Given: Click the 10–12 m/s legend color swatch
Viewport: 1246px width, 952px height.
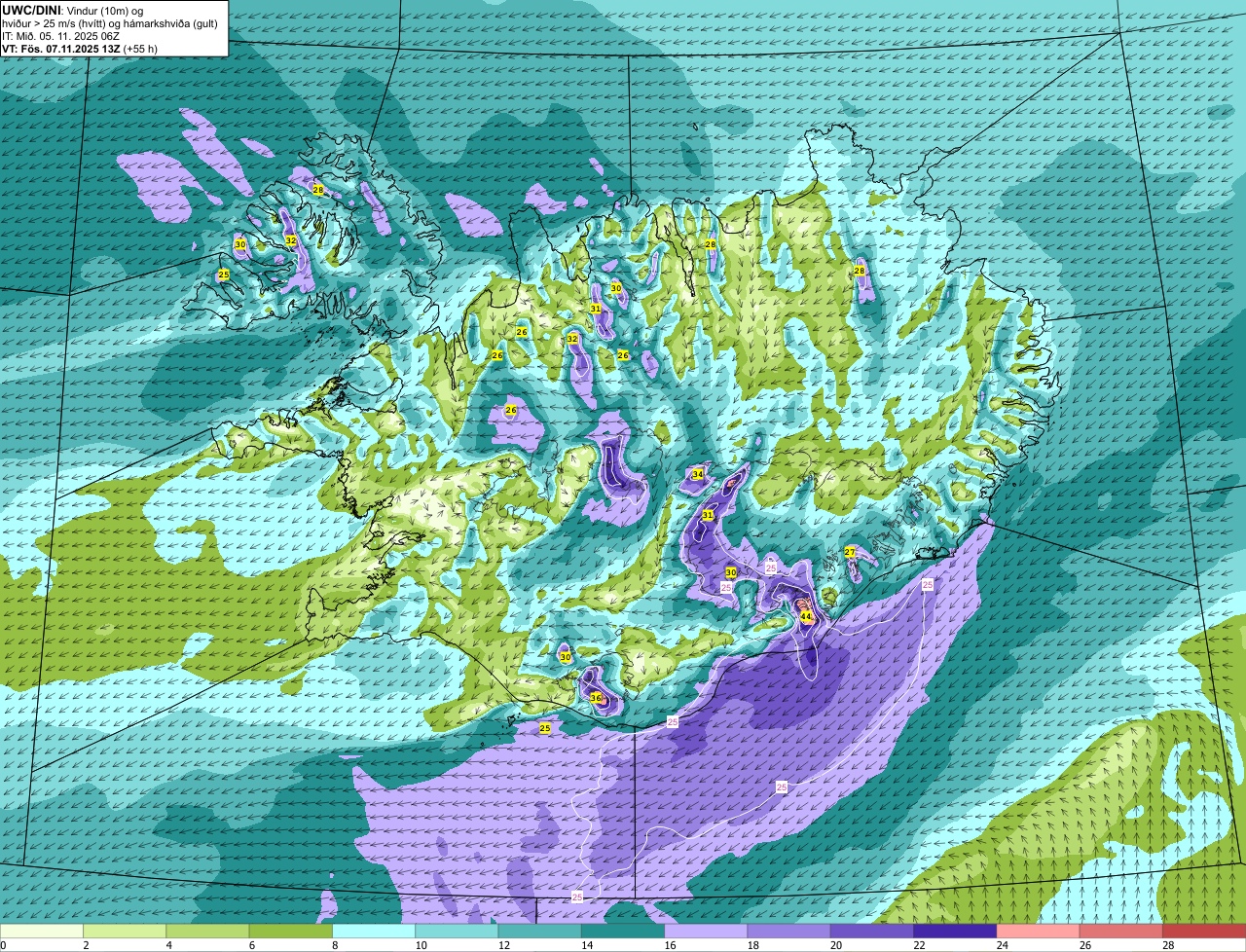Looking at the screenshot, I should [457, 931].
